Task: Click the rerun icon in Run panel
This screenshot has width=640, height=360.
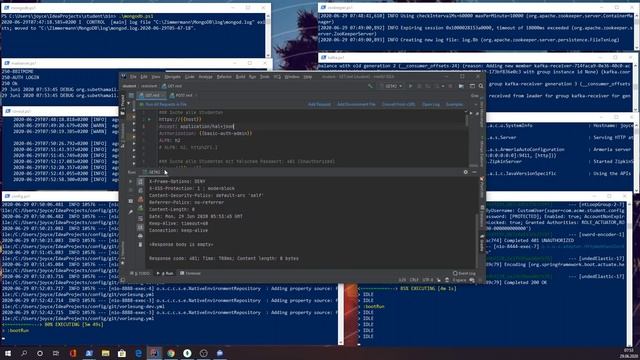Action: [131, 181]
